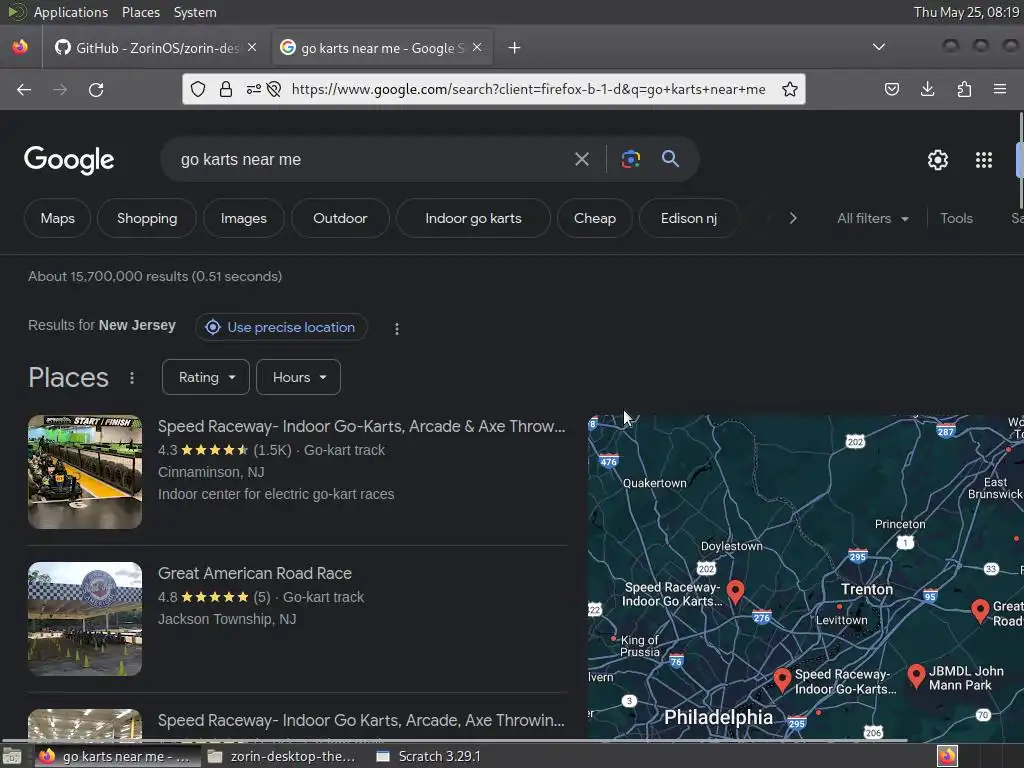This screenshot has height=768, width=1024.
Task: Click the horizontal scrollbar at page bottom
Action: [x=454, y=741]
